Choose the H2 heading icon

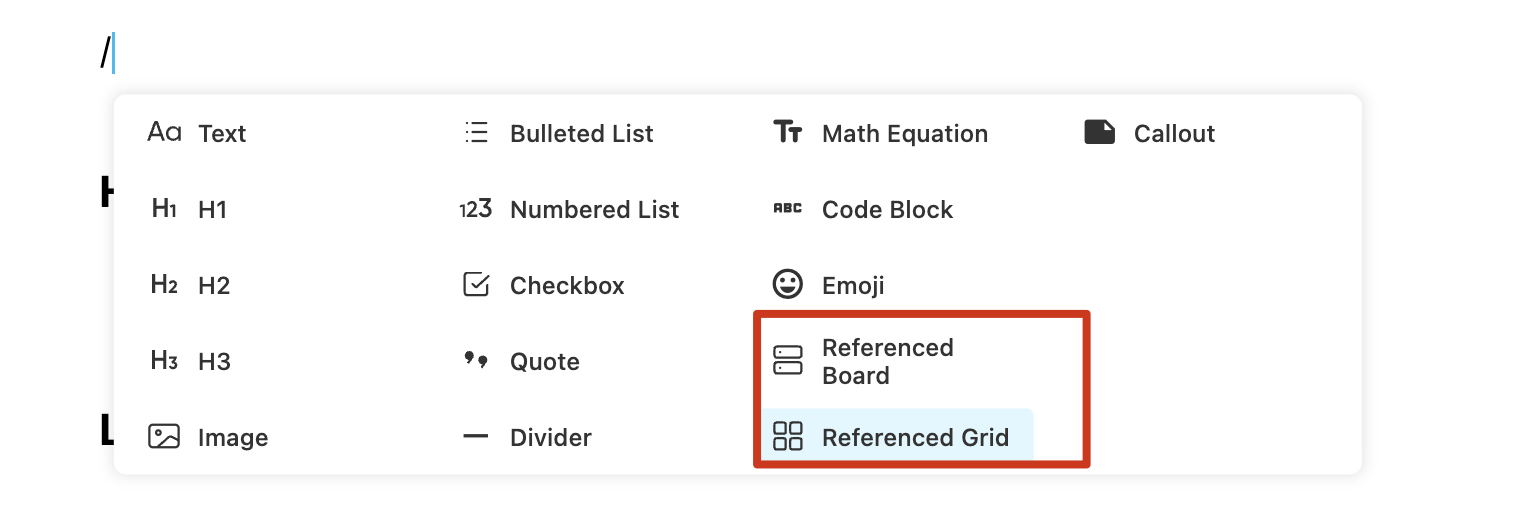click(x=164, y=284)
